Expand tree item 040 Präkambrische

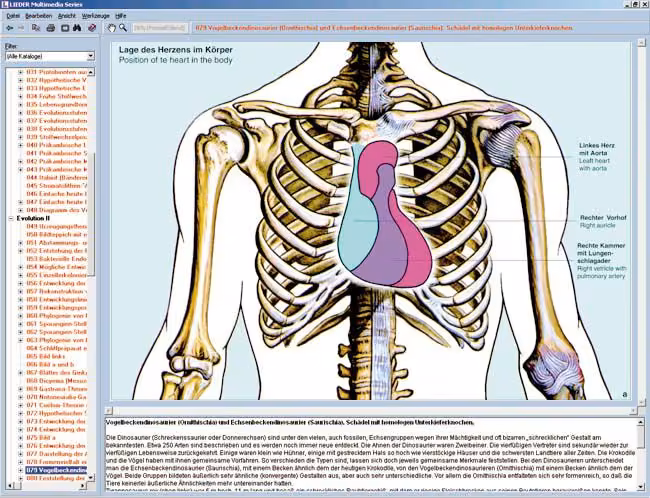click(x=20, y=145)
